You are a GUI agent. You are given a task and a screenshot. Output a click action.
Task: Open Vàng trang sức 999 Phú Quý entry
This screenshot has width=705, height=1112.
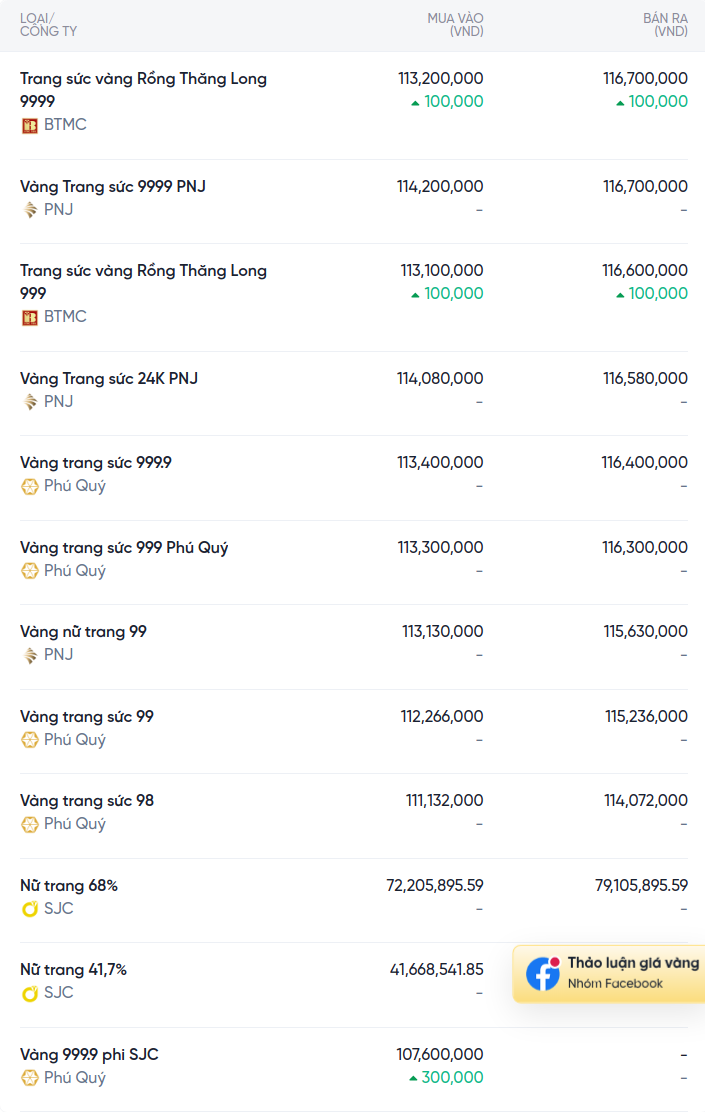tap(353, 562)
